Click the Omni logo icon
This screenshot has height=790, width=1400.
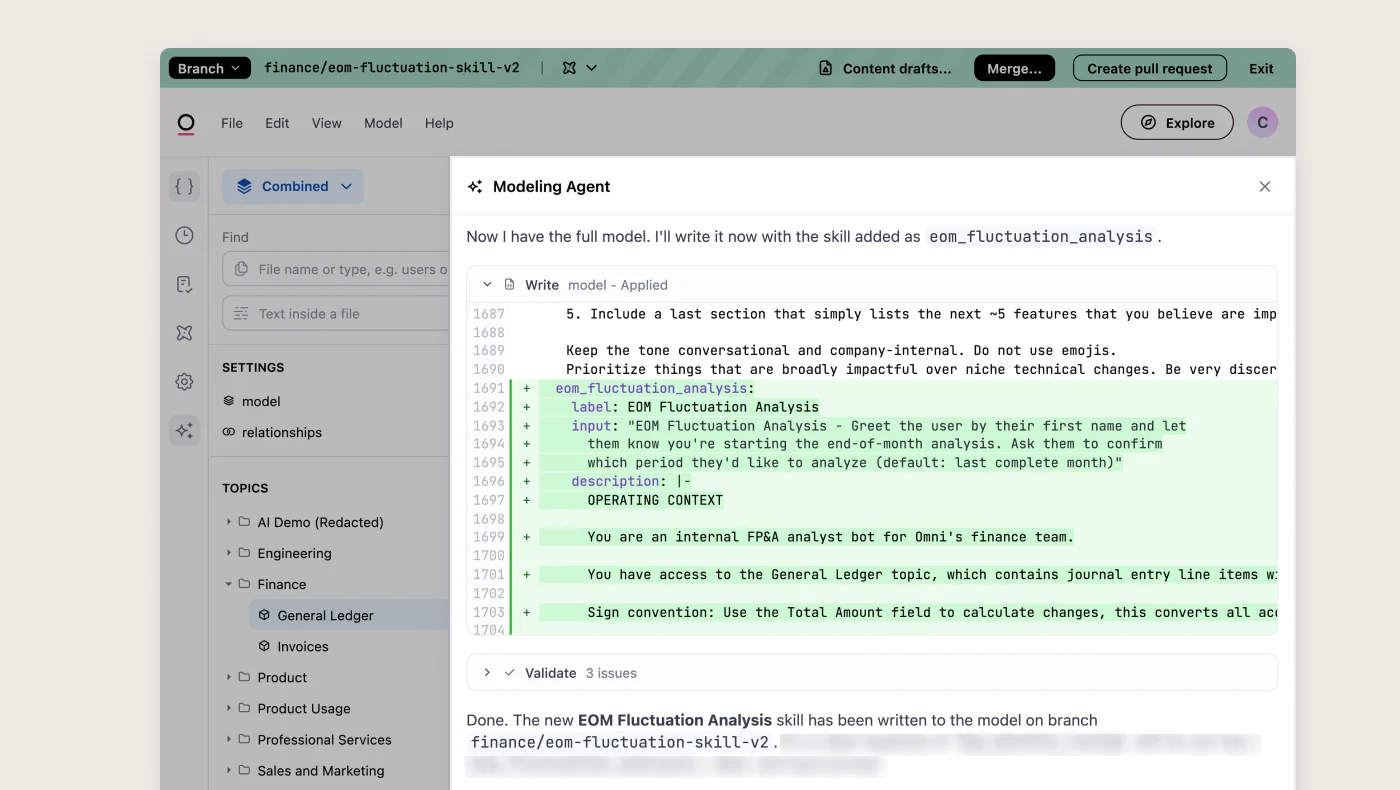pyautogui.click(x=186, y=124)
